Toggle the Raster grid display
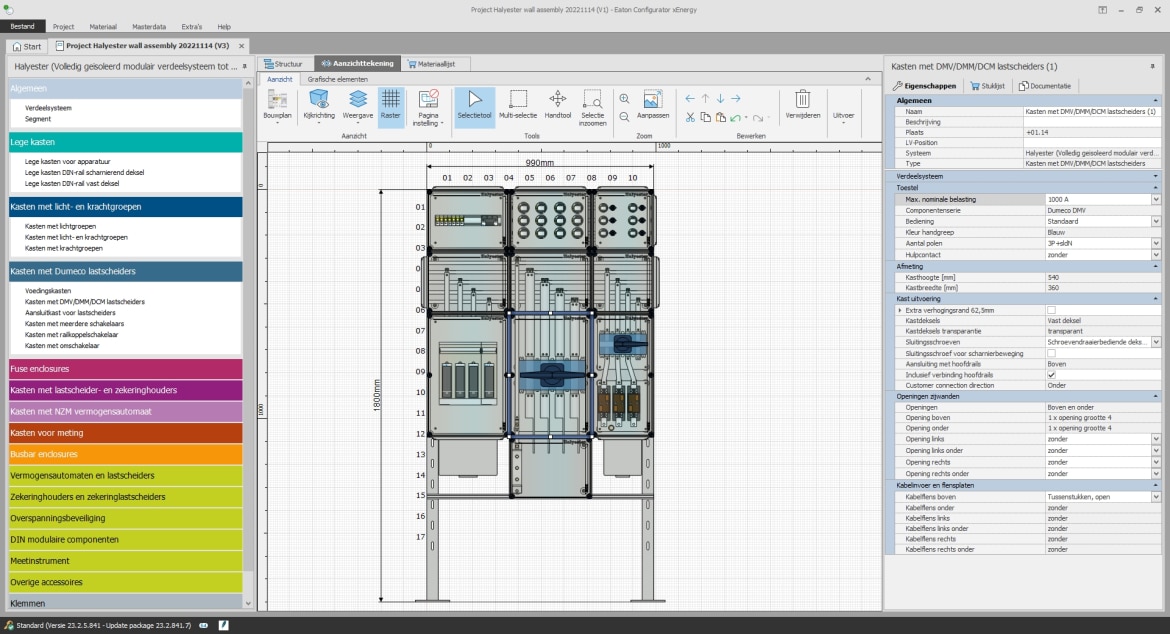The image size is (1170, 634). pos(390,104)
